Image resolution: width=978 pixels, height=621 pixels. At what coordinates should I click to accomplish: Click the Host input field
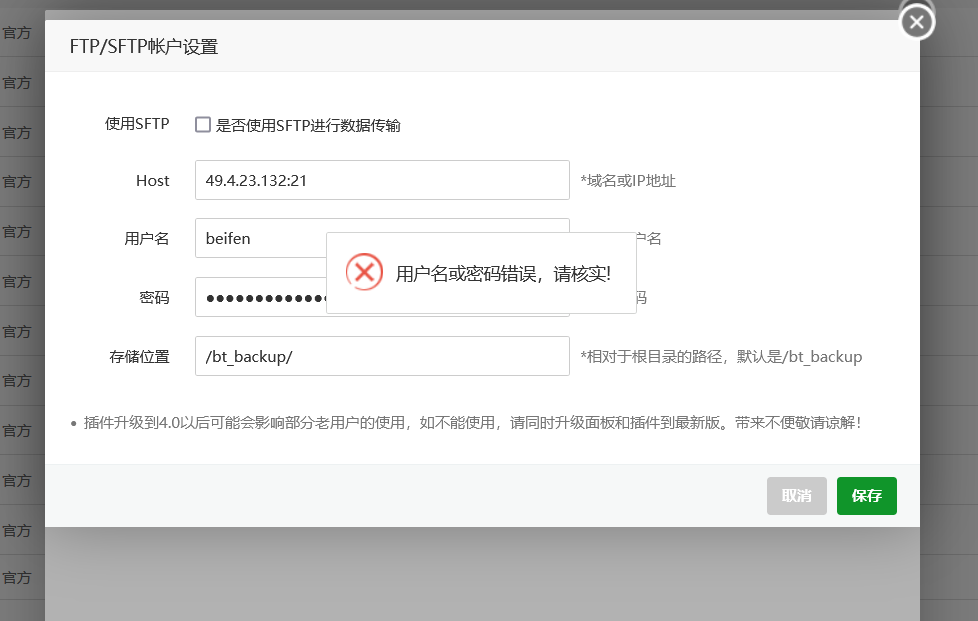[382, 180]
